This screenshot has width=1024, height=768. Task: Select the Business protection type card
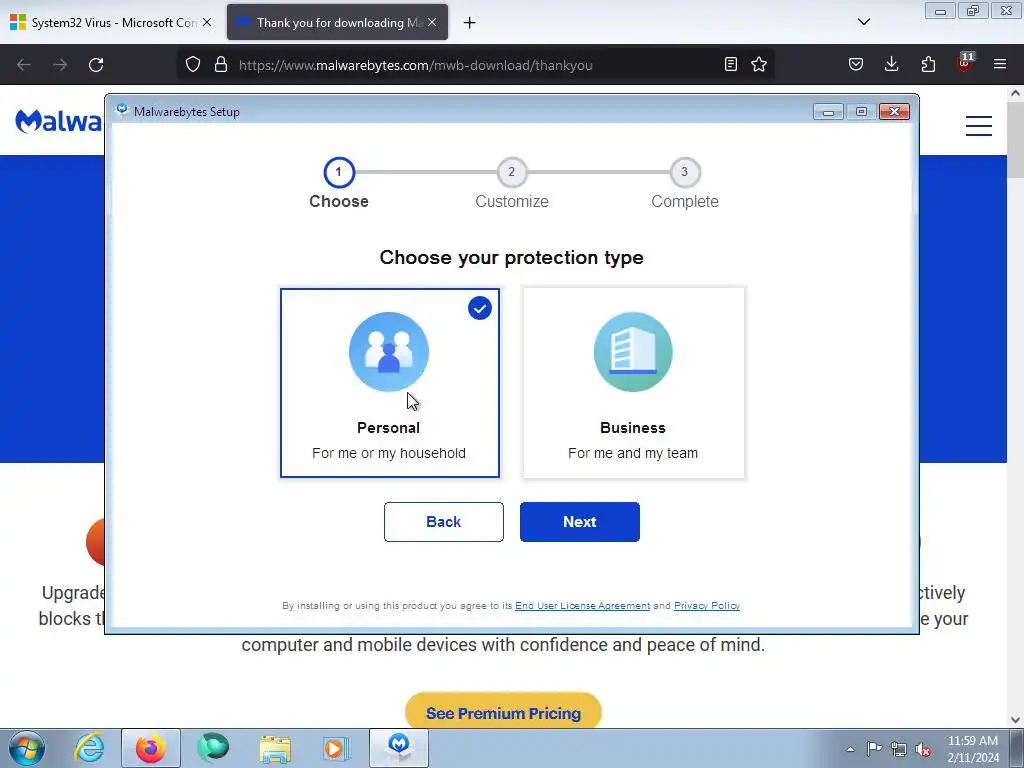[633, 383]
